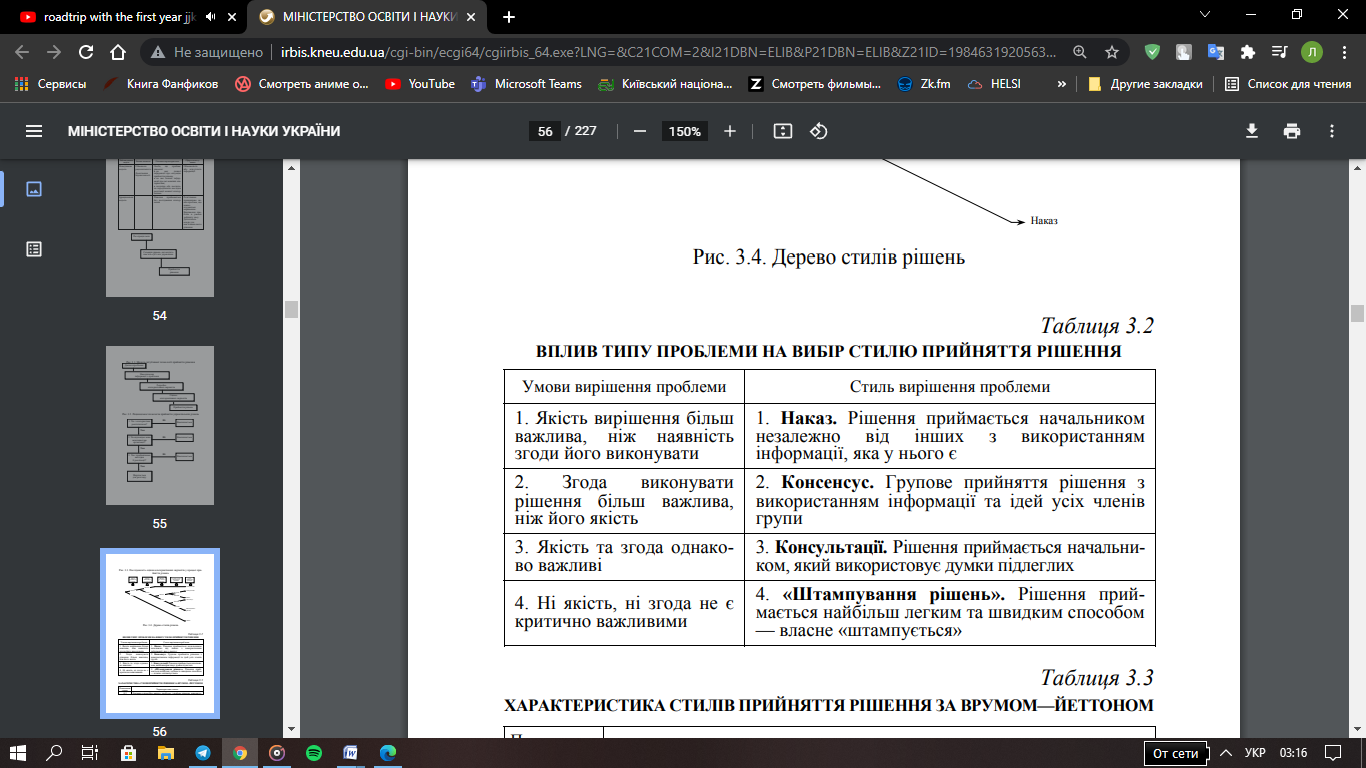Click the Консенсус table cell
This screenshot has width=1366, height=768.
(950, 500)
